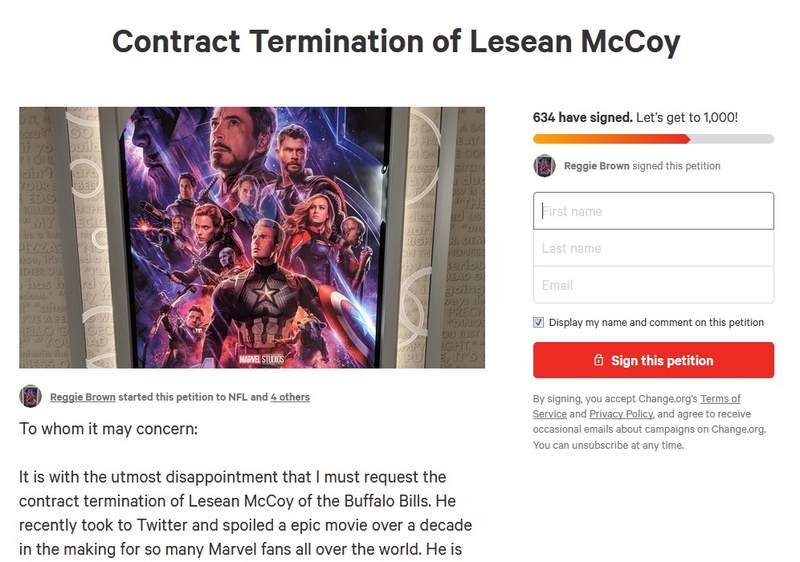Viewport: 800px width, 562px height.
Task: Click the Display my name label text
Action: pos(656,322)
